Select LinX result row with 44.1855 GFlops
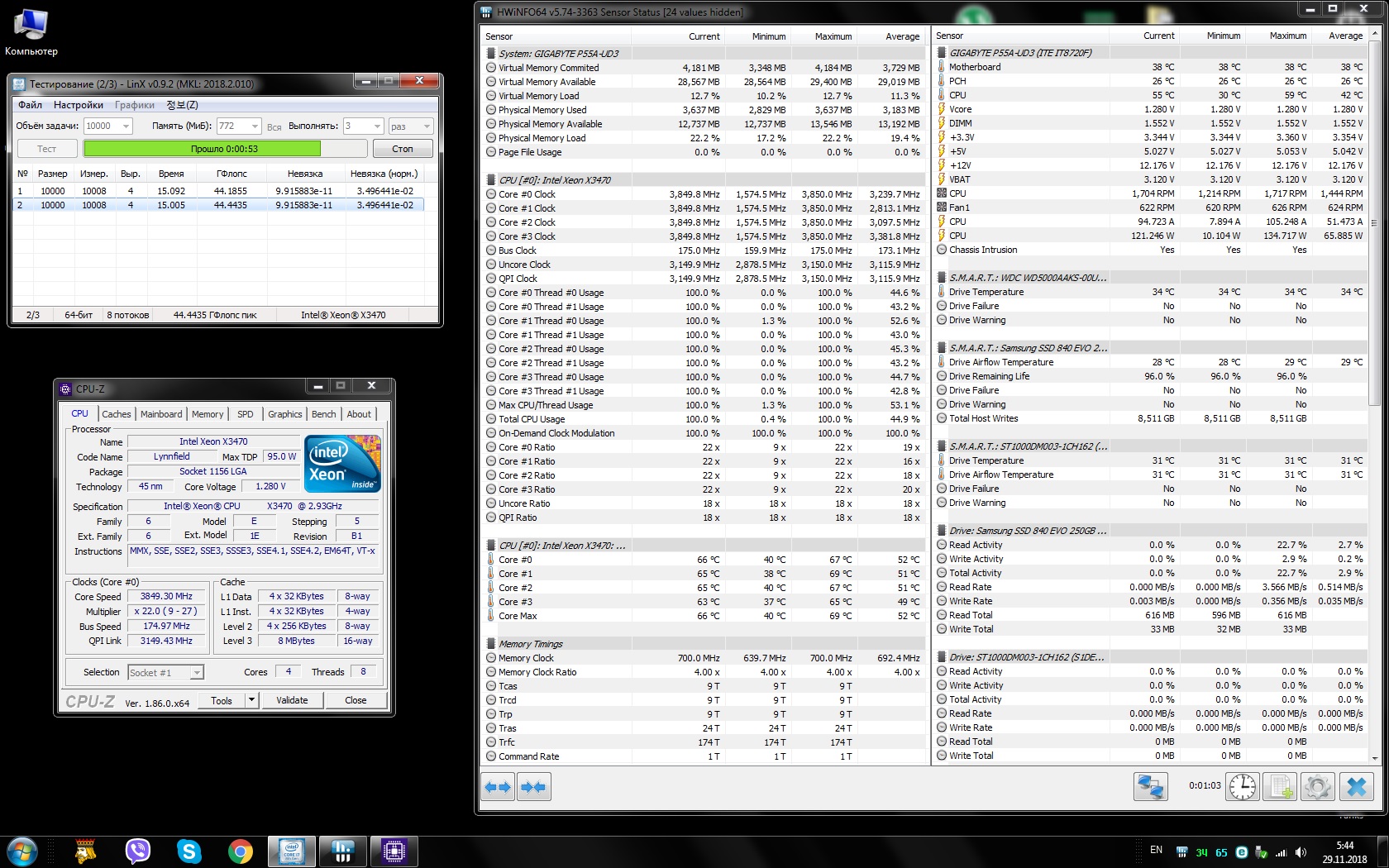Image resolution: width=1389 pixels, height=868 pixels. tap(219, 191)
